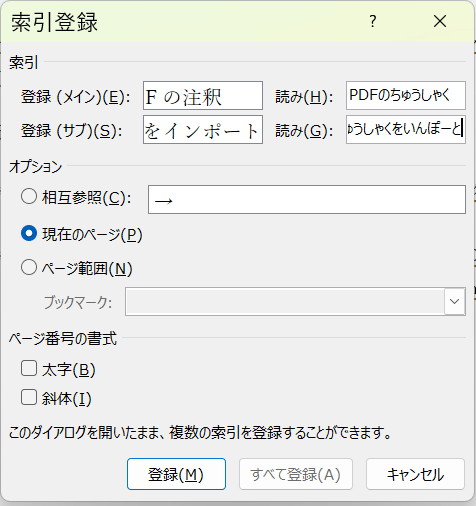Expand the ブックマーク dropdown arrow

click(x=454, y=302)
